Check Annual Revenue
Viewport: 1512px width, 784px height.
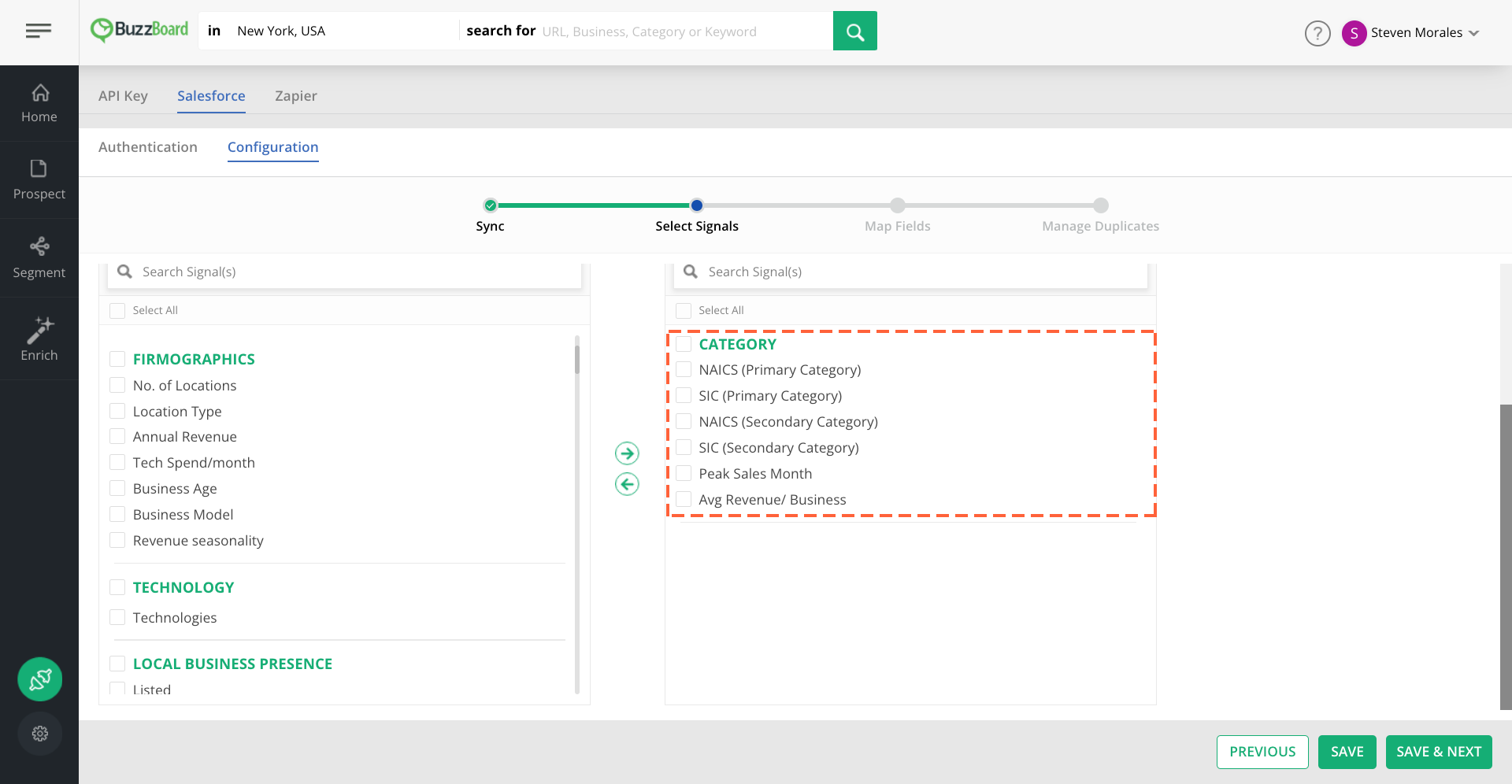(117, 436)
